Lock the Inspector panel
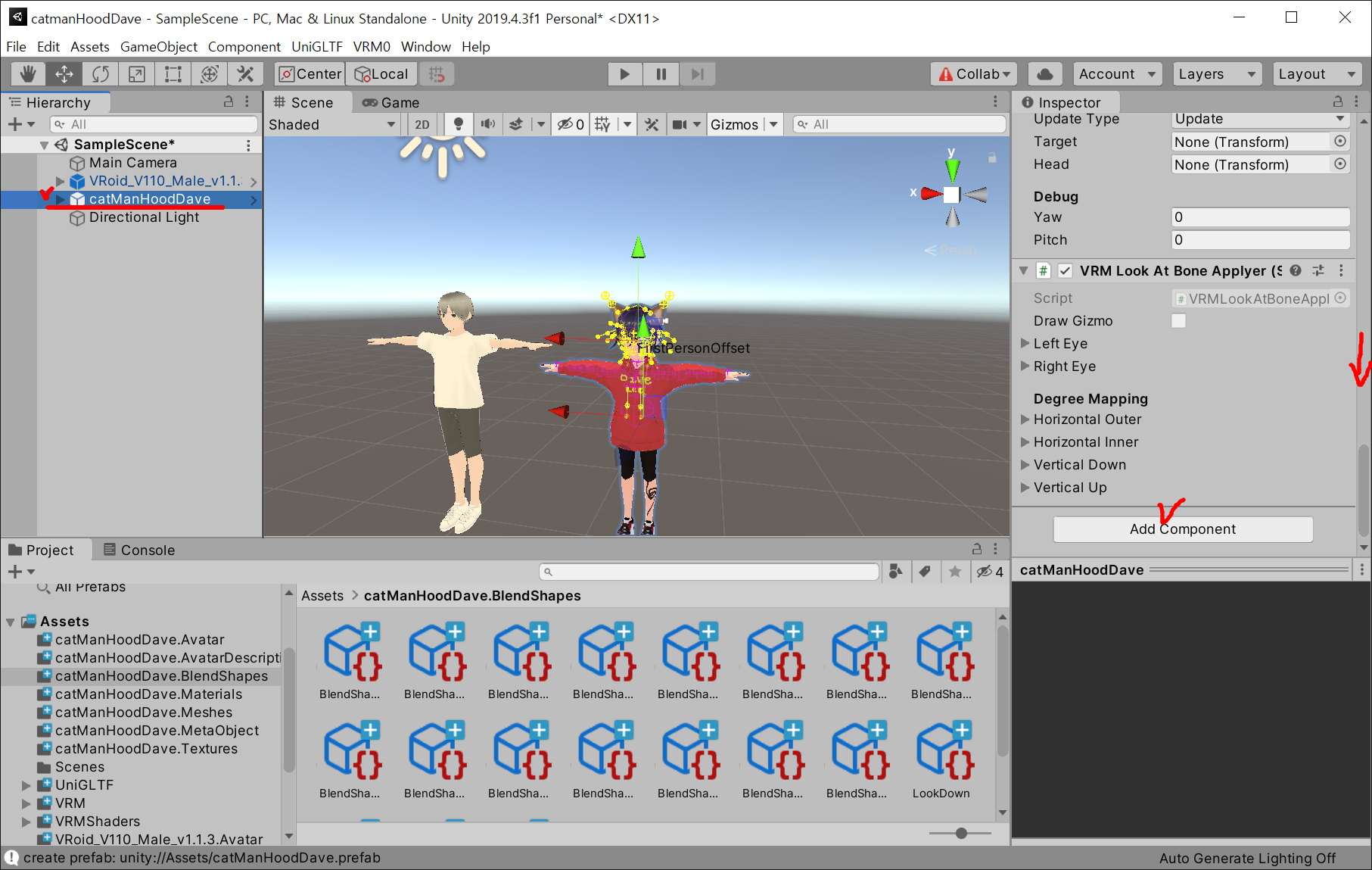The height and width of the screenshot is (870, 1372). coord(1338,101)
